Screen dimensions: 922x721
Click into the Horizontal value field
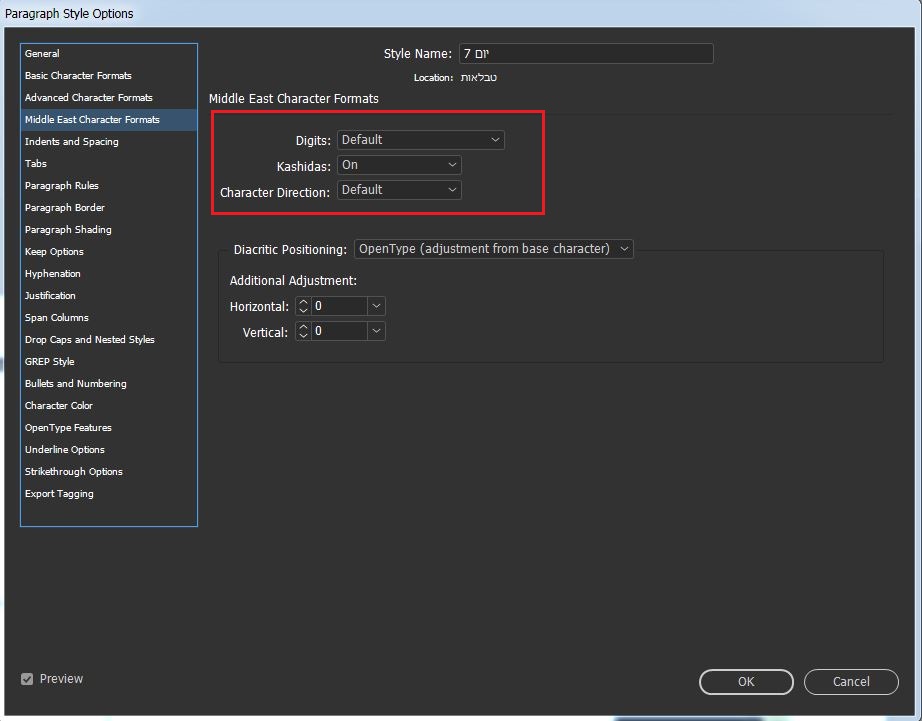[339, 306]
